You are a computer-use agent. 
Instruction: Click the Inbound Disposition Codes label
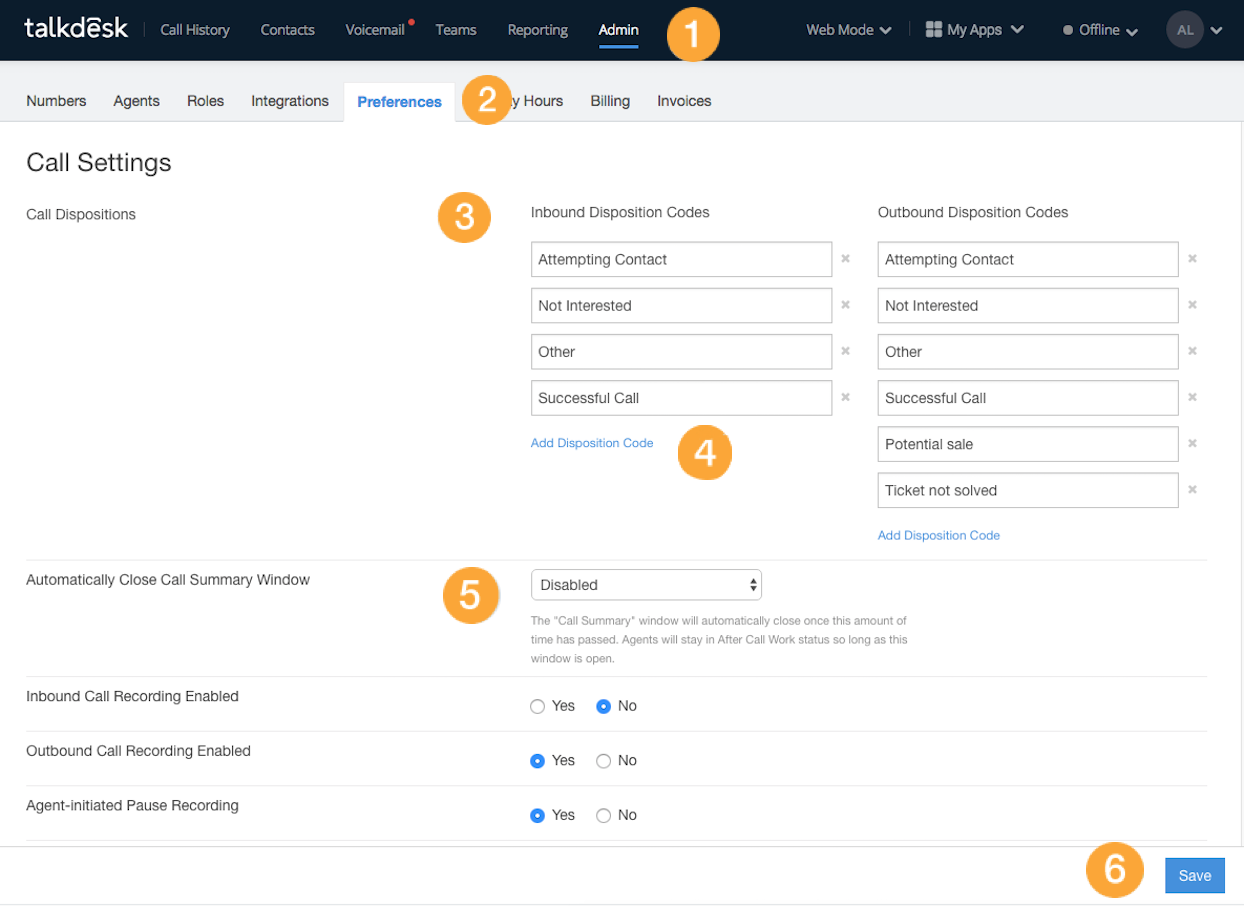(620, 212)
